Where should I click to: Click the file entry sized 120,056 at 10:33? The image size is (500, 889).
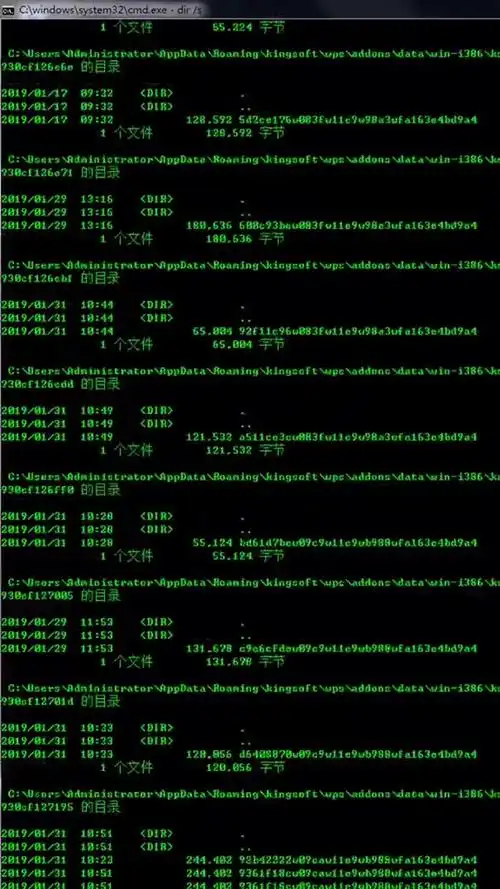point(239,755)
